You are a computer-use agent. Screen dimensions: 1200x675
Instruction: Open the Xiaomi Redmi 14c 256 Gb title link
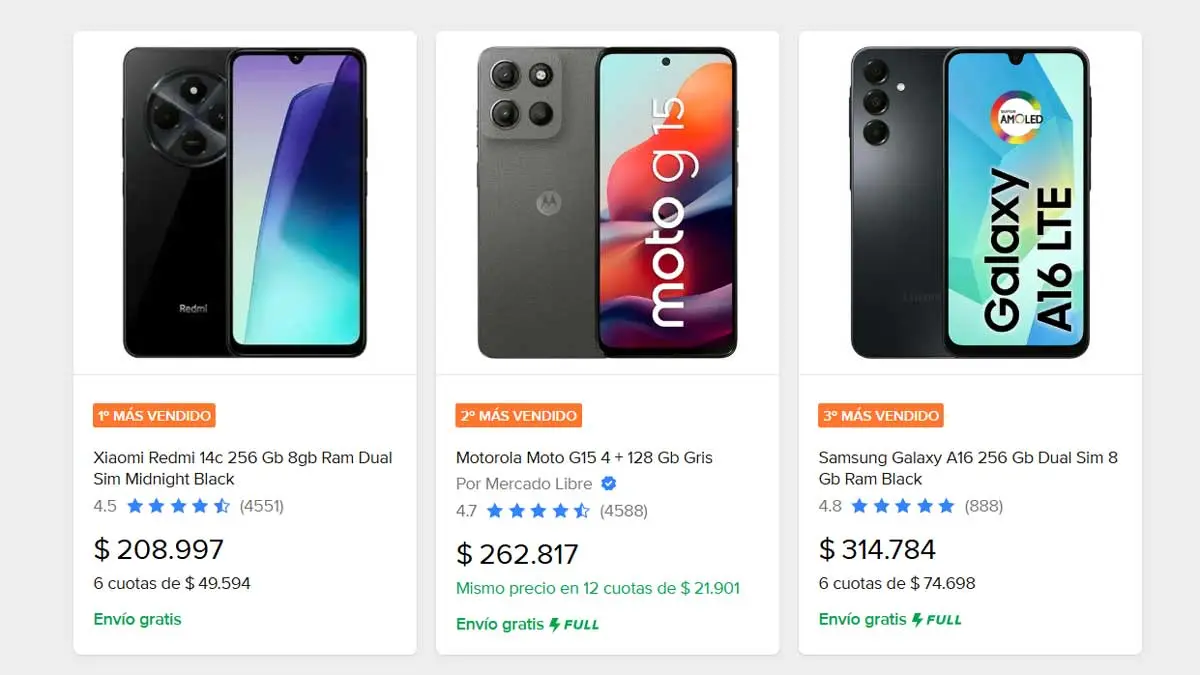(243, 468)
